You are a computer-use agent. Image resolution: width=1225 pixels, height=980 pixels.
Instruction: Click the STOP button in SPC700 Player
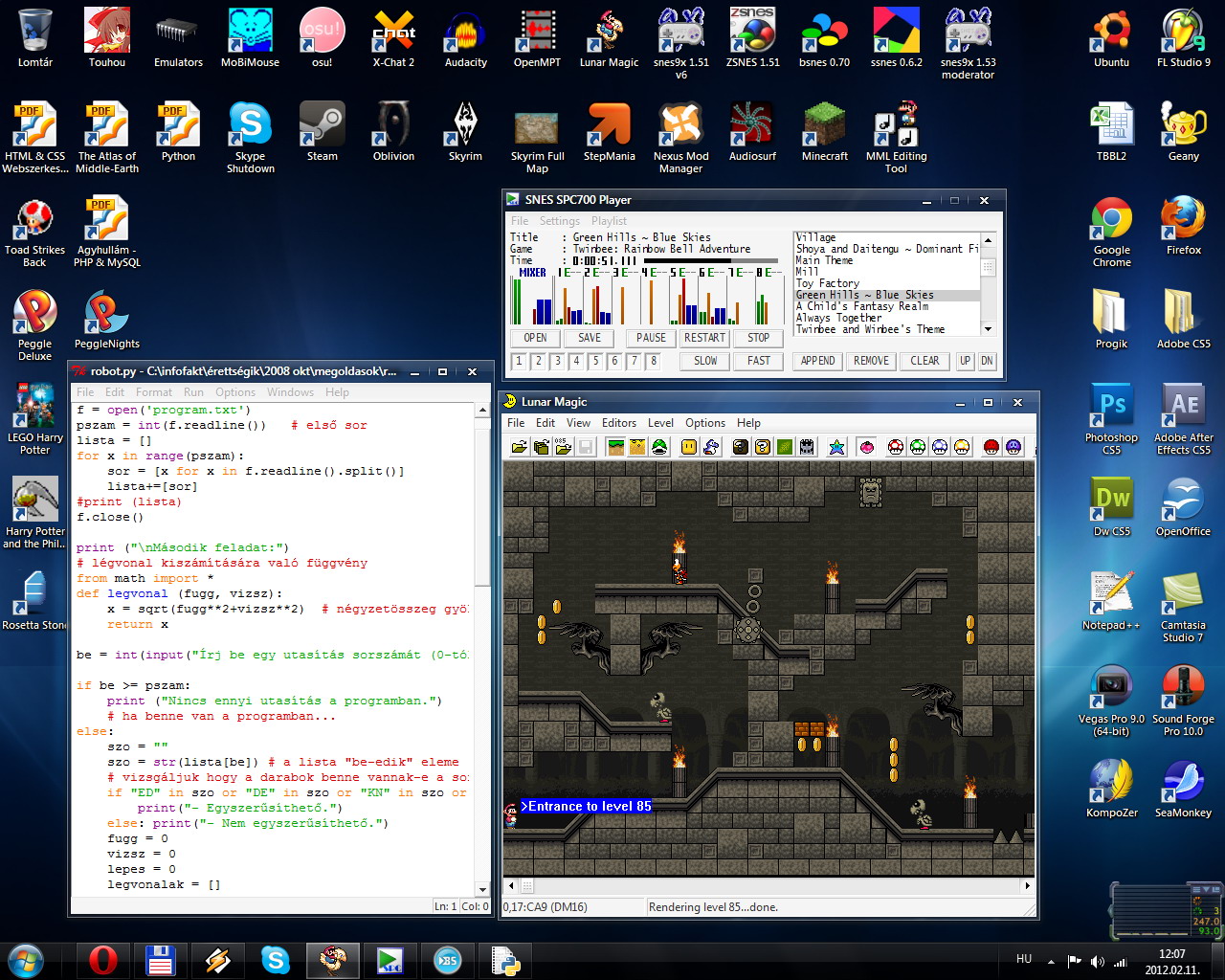(x=759, y=338)
